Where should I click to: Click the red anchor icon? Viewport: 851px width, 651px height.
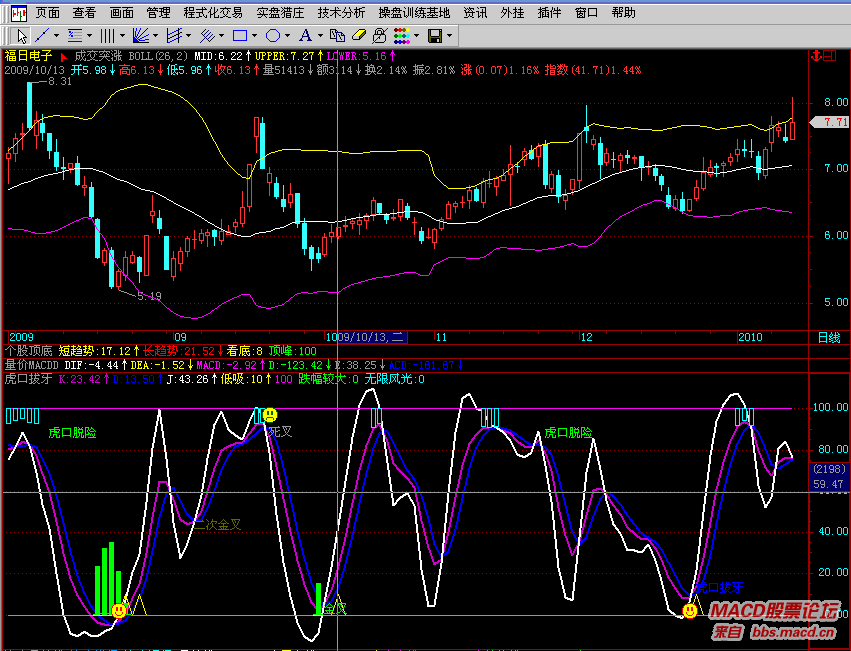(x=815, y=55)
